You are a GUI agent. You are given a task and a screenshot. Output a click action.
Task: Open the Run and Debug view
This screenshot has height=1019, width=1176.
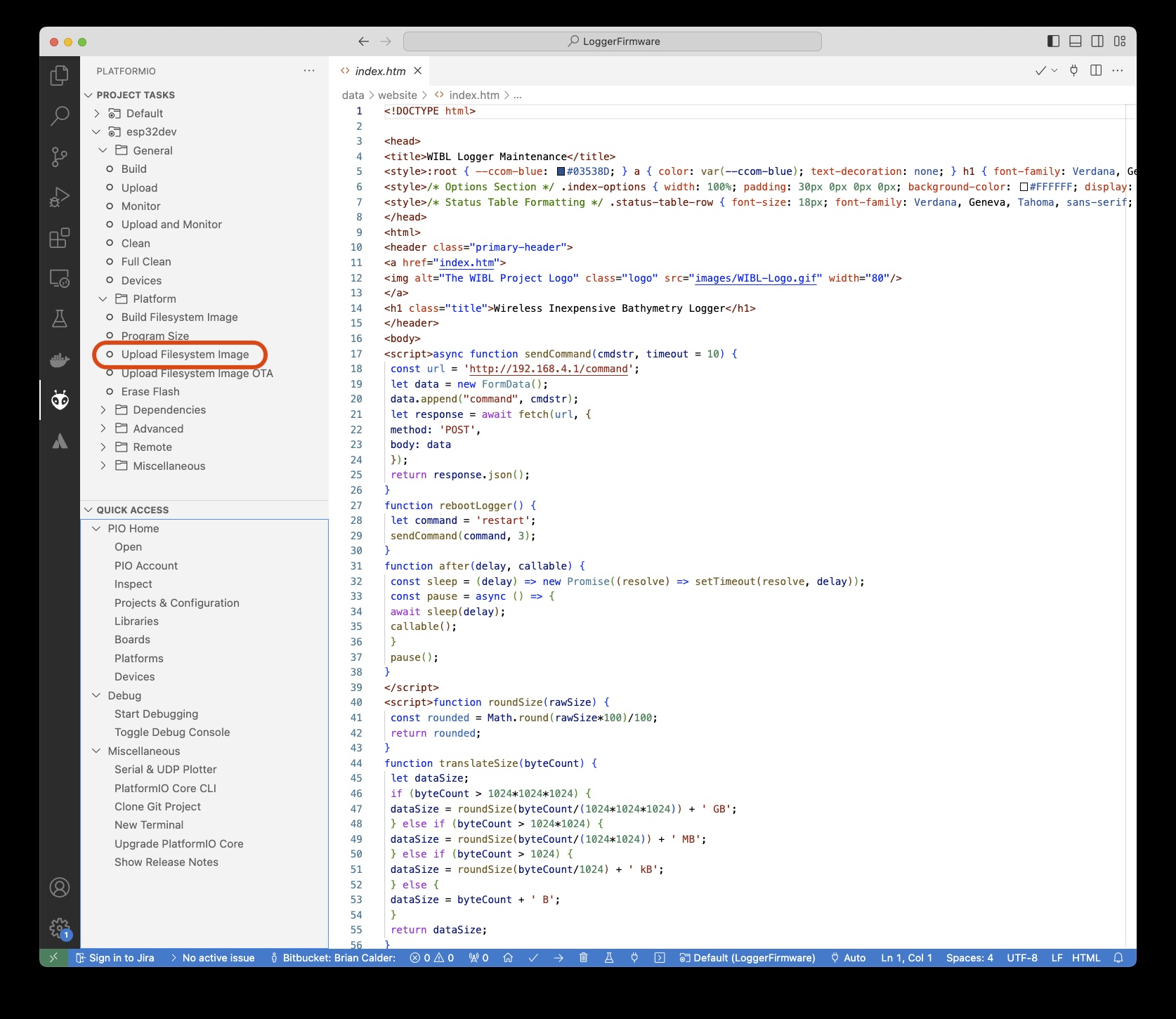pos(60,197)
